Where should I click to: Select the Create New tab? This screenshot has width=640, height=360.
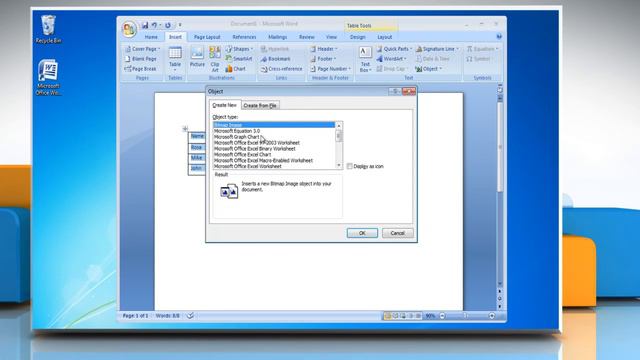[224, 105]
